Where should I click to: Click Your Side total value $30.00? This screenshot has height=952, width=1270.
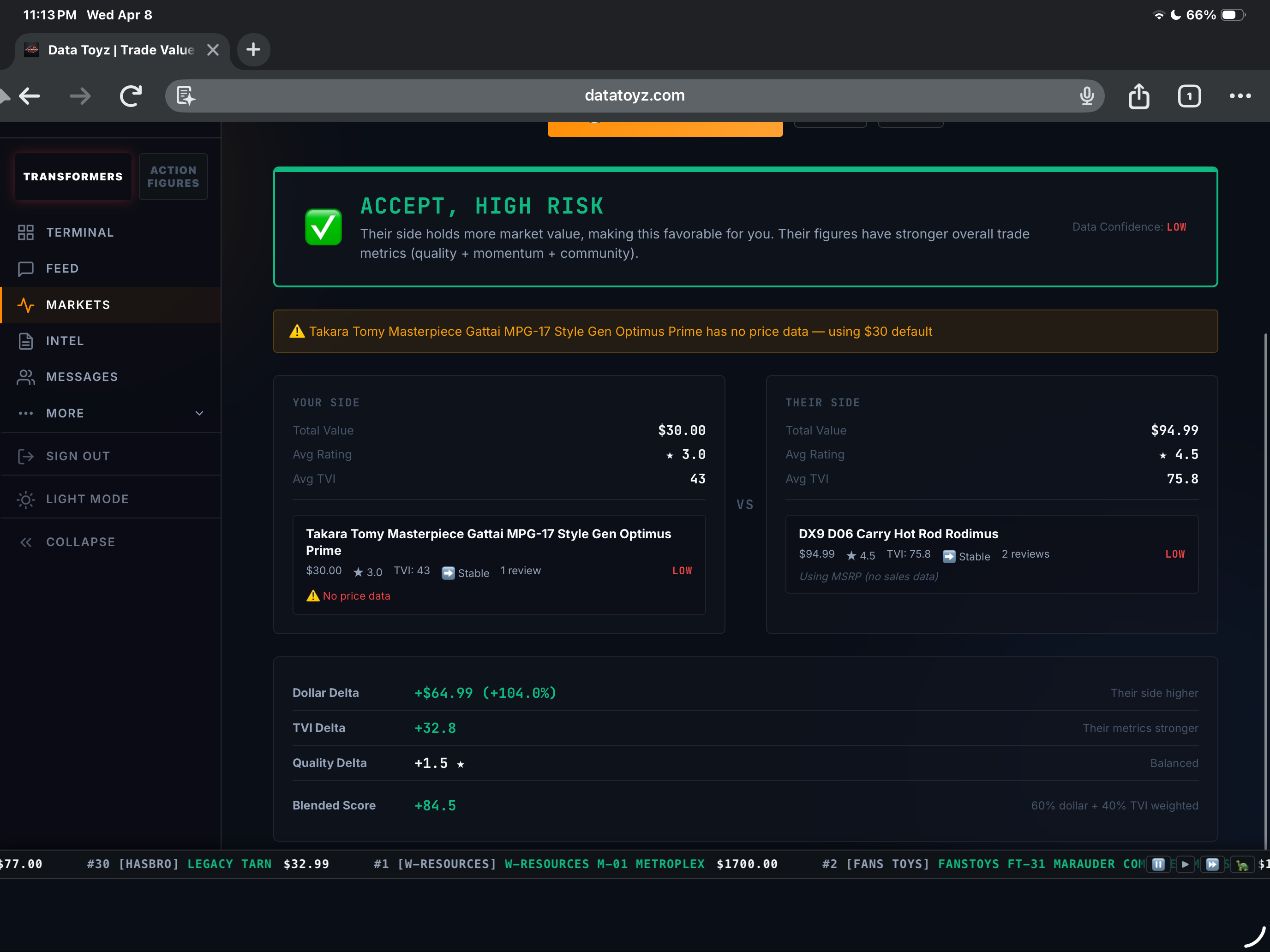click(682, 430)
